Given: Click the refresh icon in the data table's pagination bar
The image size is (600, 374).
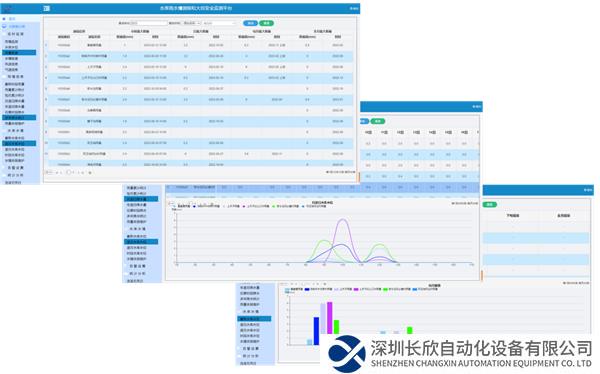Looking at the screenshot, I should pos(90,173).
